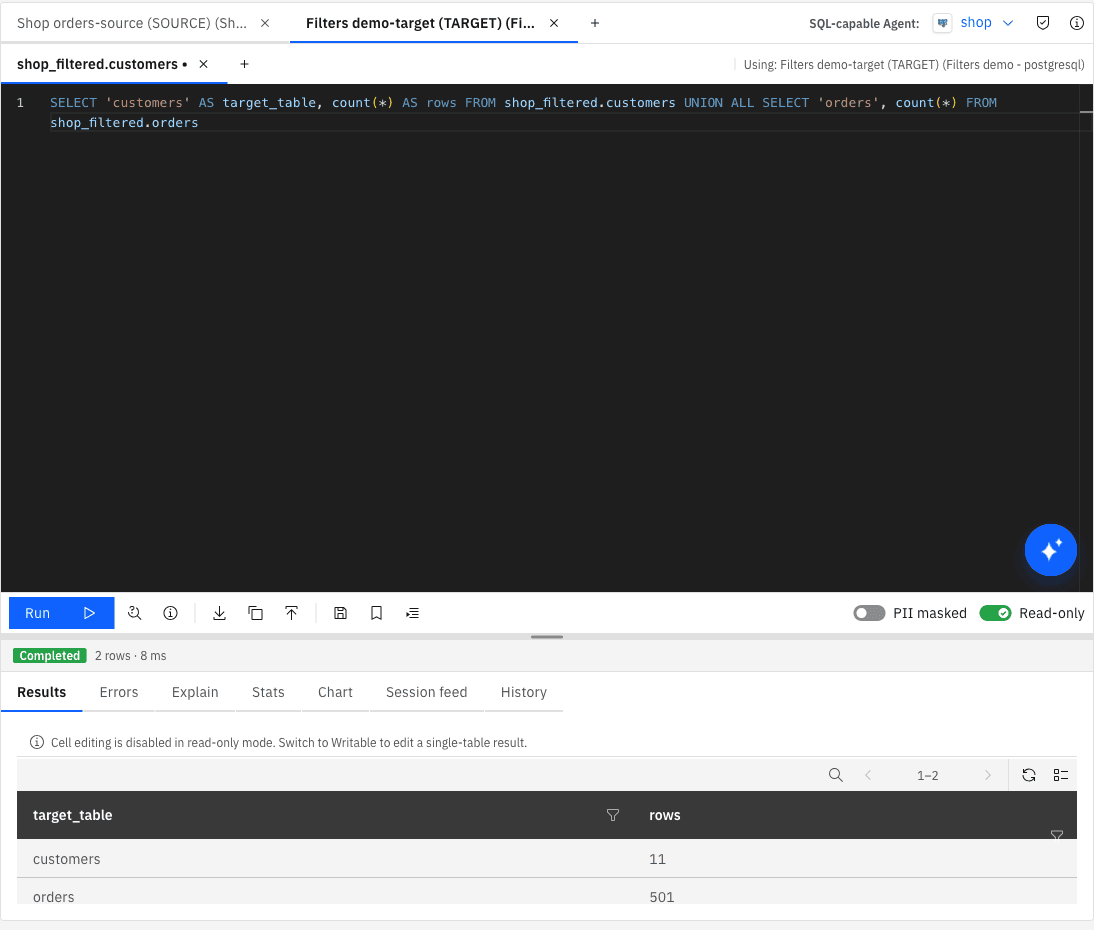1094x930 pixels.
Task: Save the query with the floppy icon
Action: (x=340, y=613)
